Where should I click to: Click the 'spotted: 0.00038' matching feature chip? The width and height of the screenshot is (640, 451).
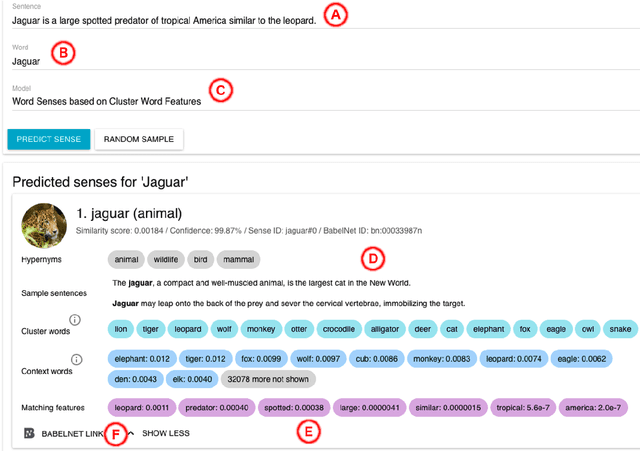point(294,408)
